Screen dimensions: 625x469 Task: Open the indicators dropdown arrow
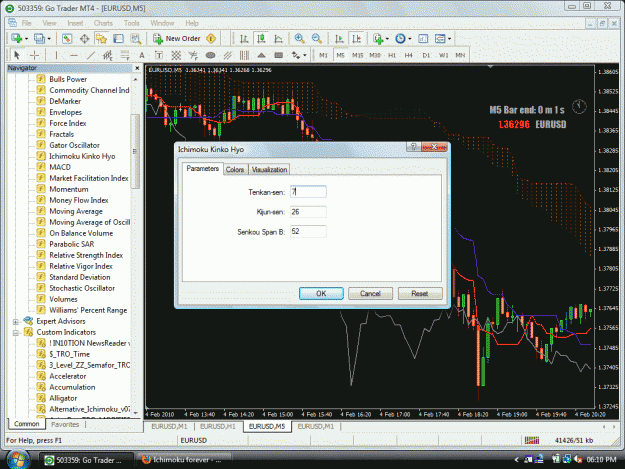[387, 39]
